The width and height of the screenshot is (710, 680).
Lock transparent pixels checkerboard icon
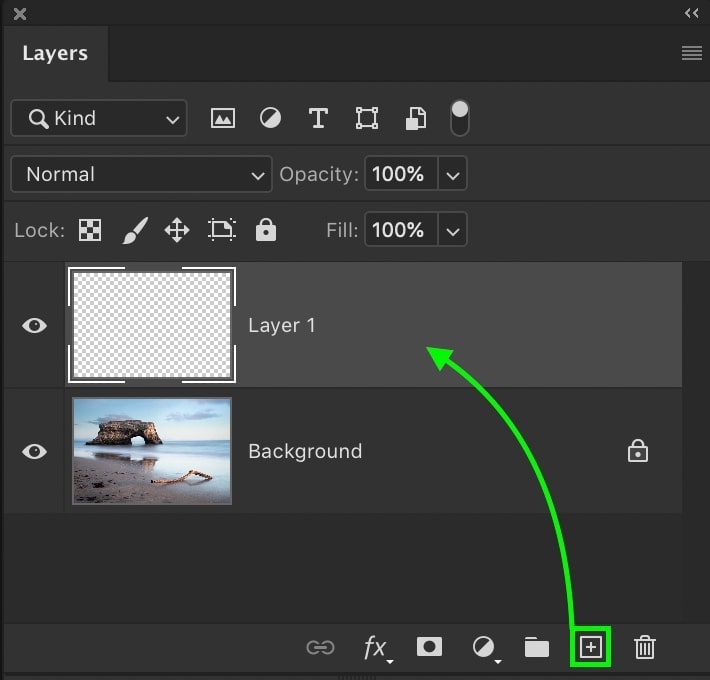coord(90,230)
